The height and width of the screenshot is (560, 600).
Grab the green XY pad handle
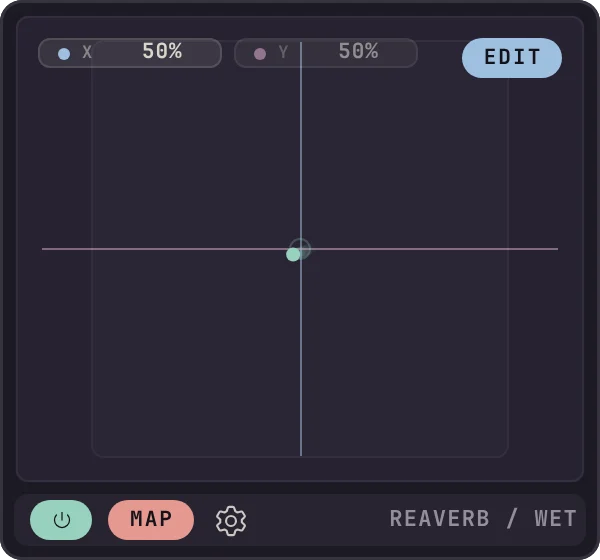293,255
